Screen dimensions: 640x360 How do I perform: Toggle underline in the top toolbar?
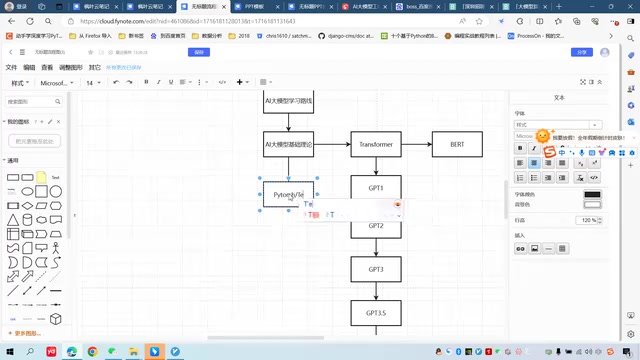click(171, 82)
